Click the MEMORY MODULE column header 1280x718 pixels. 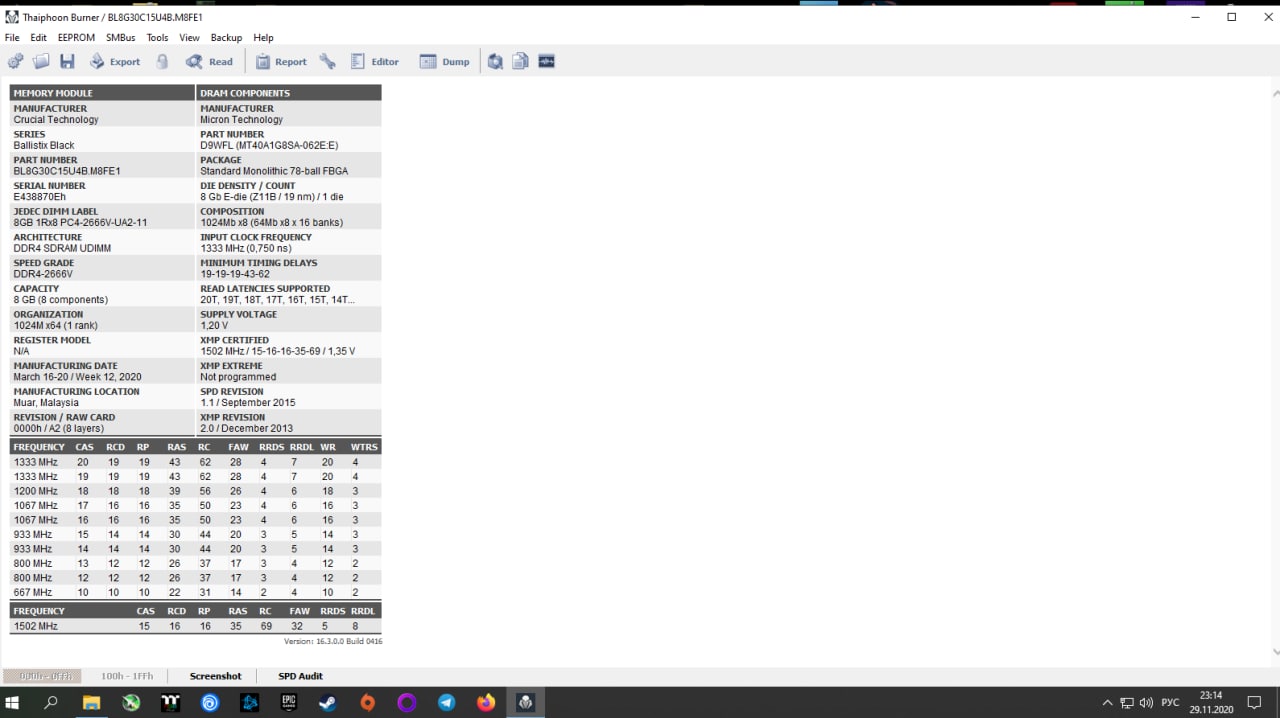102,93
